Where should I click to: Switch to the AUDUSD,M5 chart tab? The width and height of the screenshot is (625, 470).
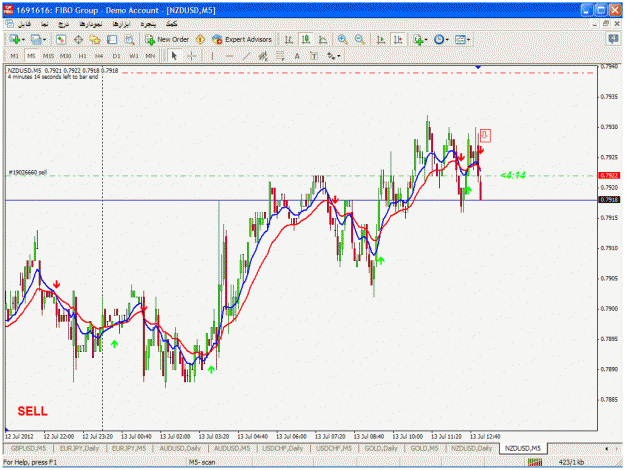coord(232,448)
